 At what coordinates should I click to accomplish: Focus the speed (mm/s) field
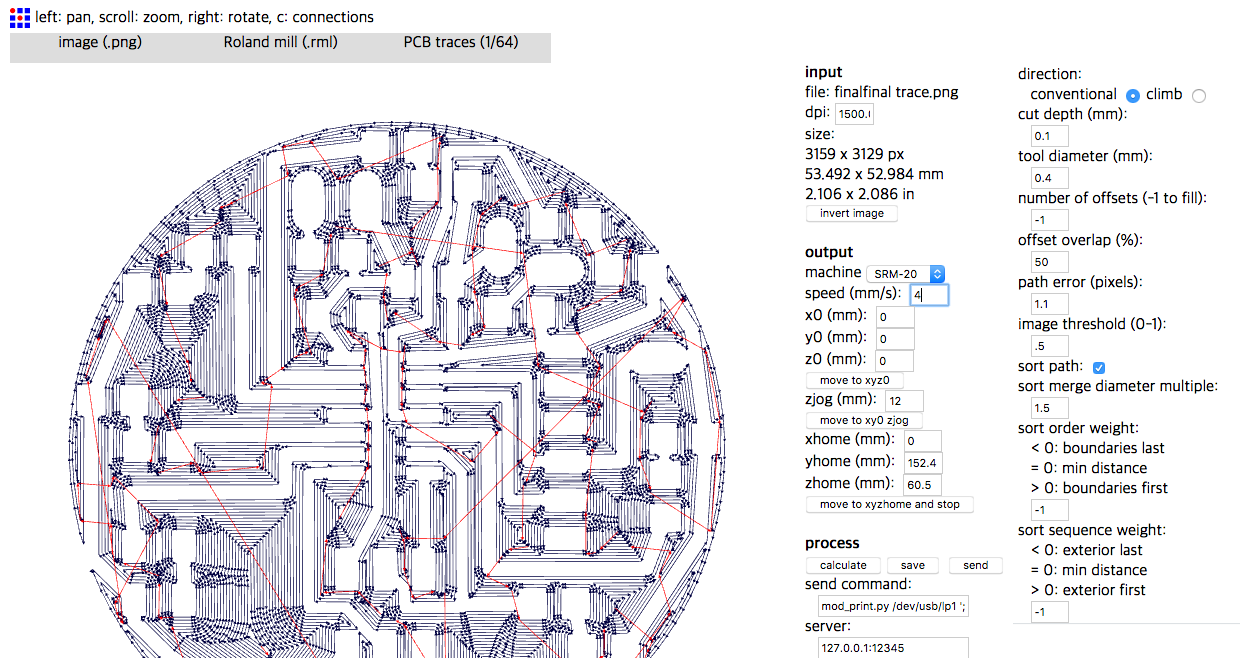(929, 295)
